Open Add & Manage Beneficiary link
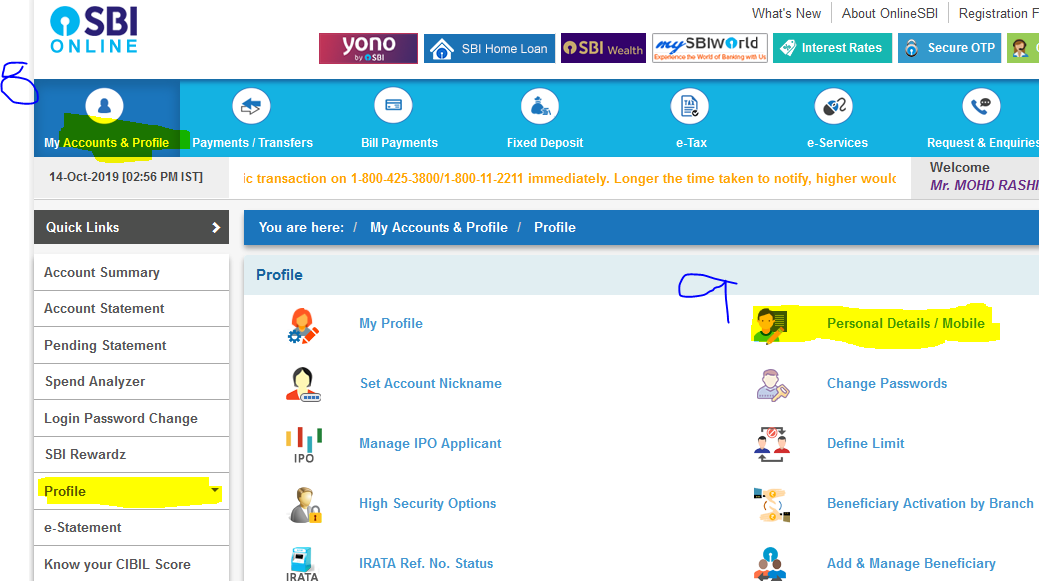The width and height of the screenshot is (1039, 581). (911, 563)
